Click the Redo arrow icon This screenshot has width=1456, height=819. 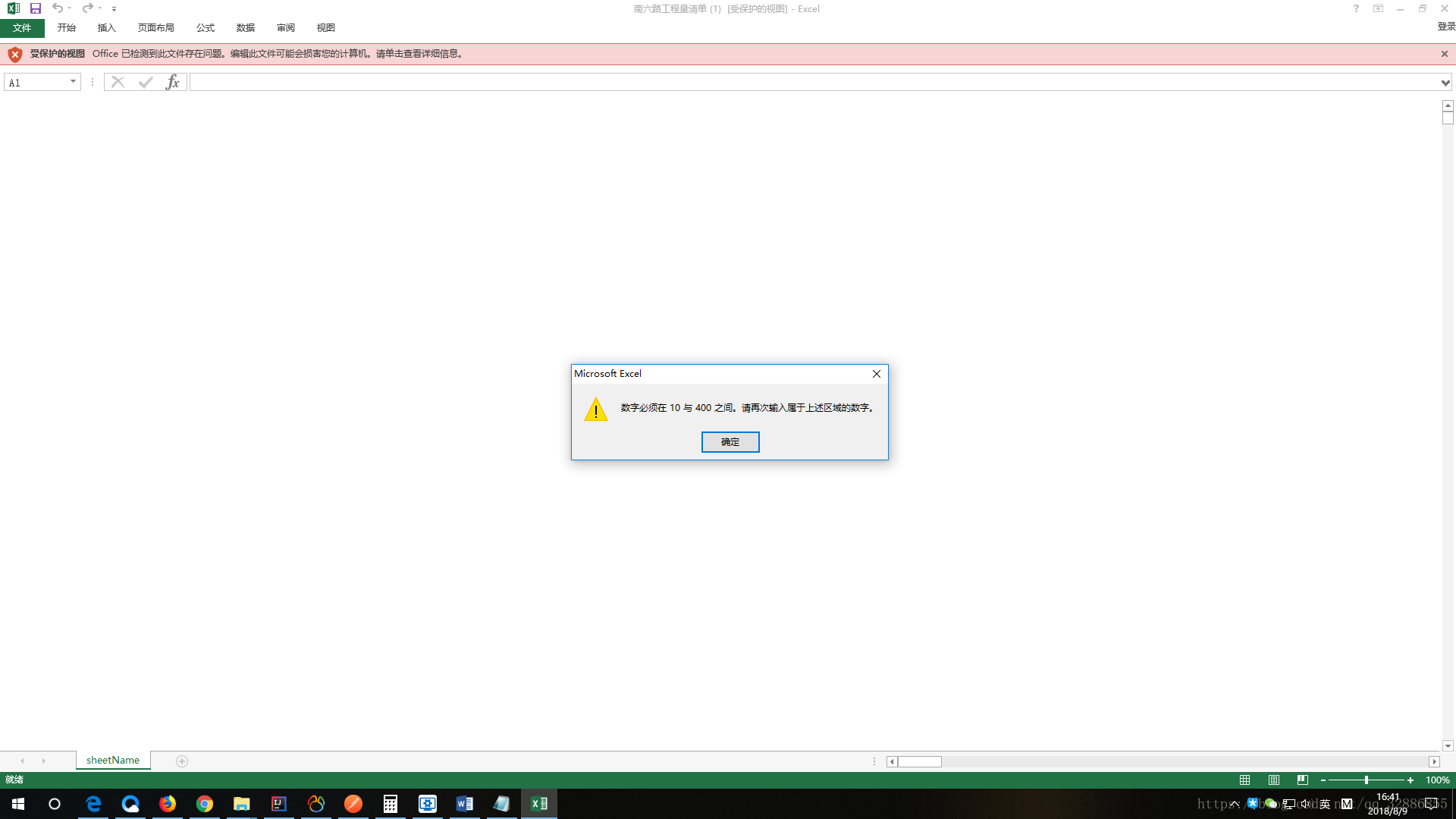(x=87, y=8)
